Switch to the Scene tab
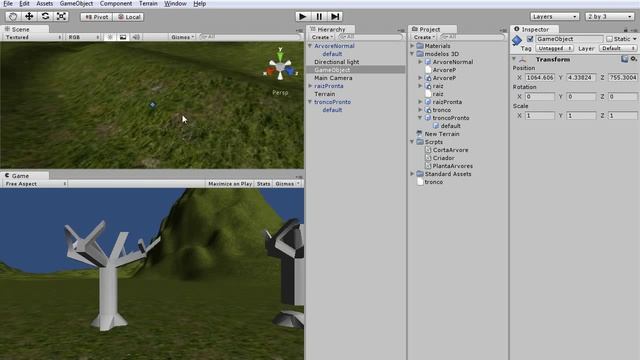Screen dimensions: 640x360 [24, 29]
